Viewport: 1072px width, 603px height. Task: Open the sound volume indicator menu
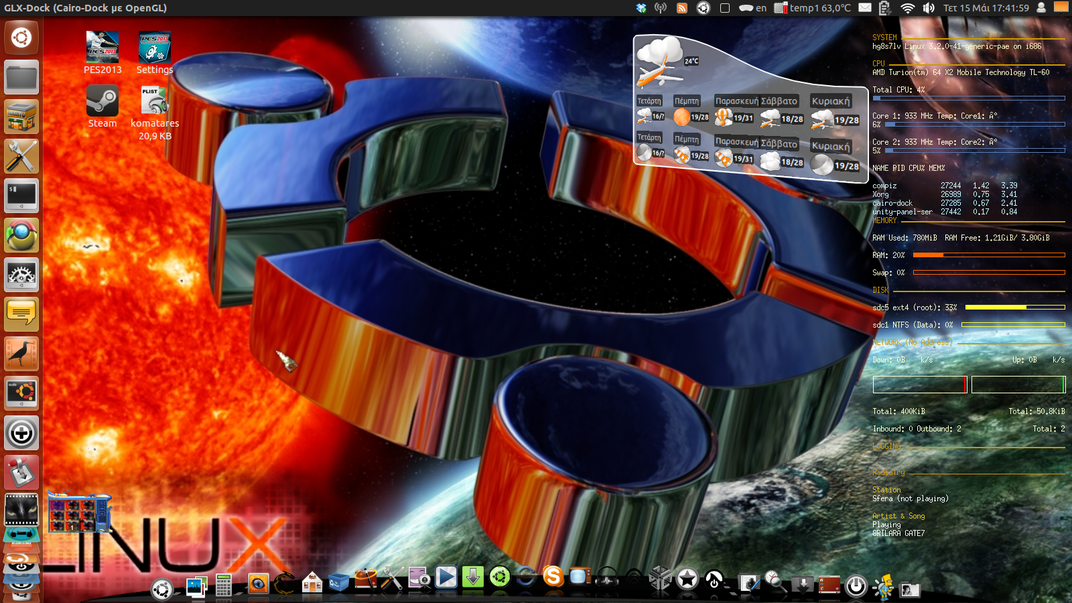tap(928, 8)
